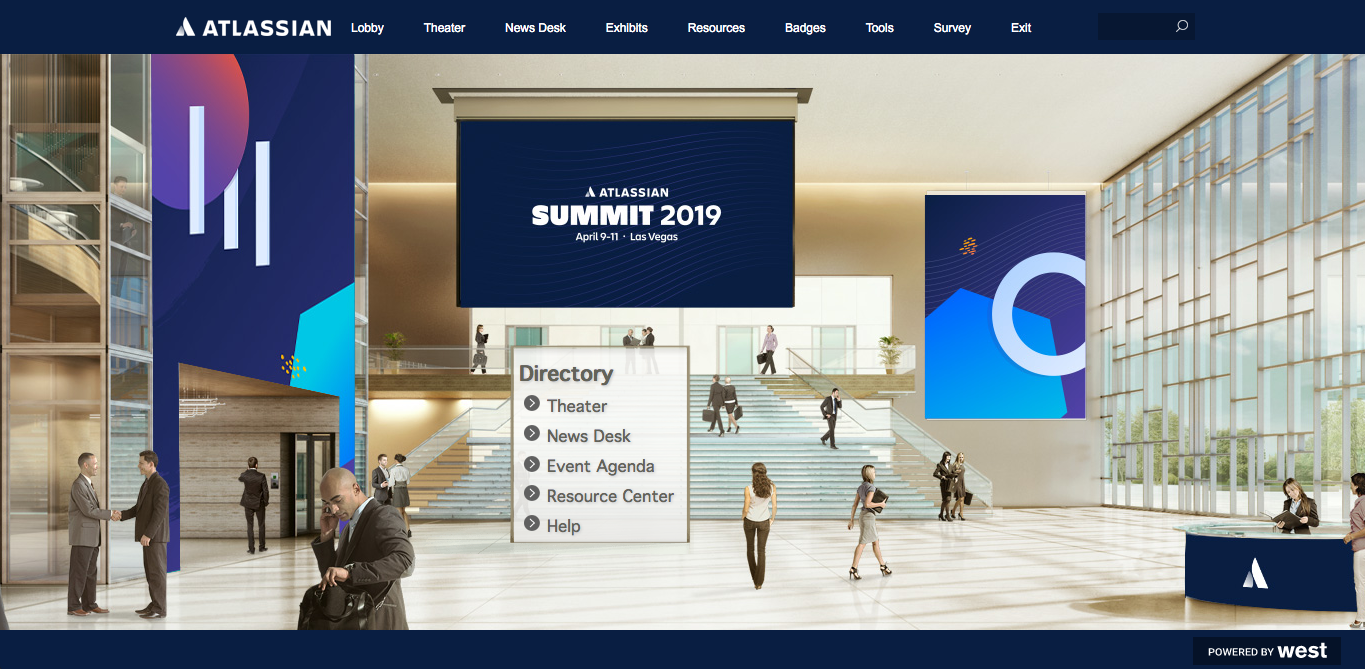Screen dimensions: 1365x669
Task: Go to the Theater in top navigation
Action: coord(444,28)
